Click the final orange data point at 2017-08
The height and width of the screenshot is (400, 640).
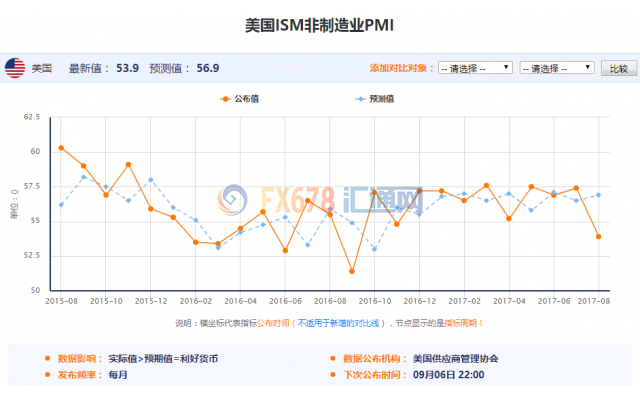[599, 237]
